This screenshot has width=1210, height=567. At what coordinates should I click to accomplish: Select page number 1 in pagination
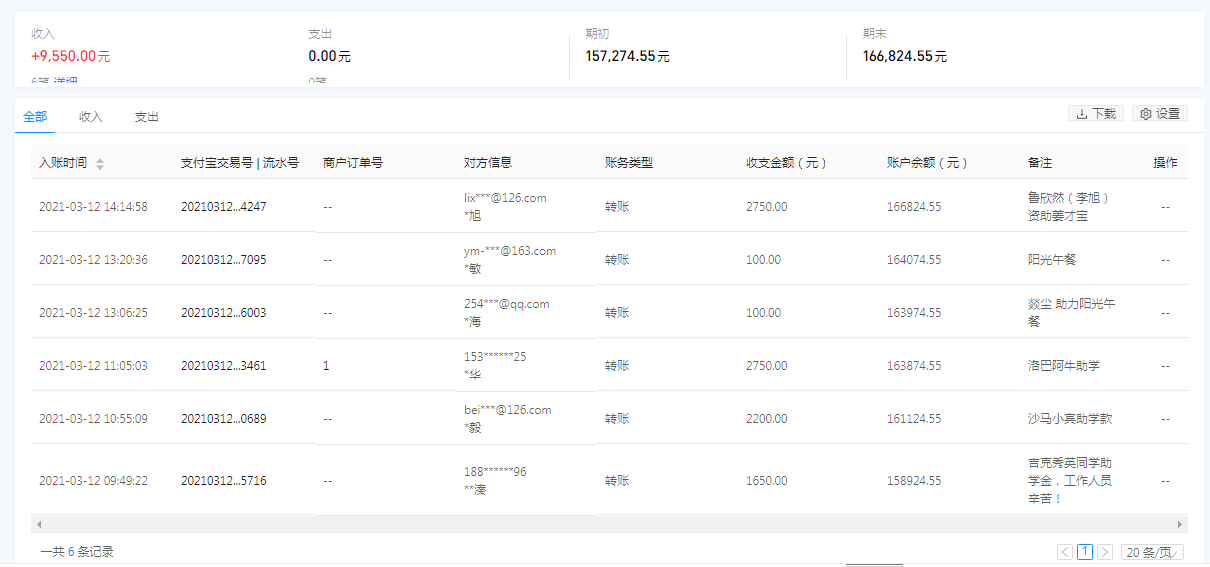click(1085, 551)
